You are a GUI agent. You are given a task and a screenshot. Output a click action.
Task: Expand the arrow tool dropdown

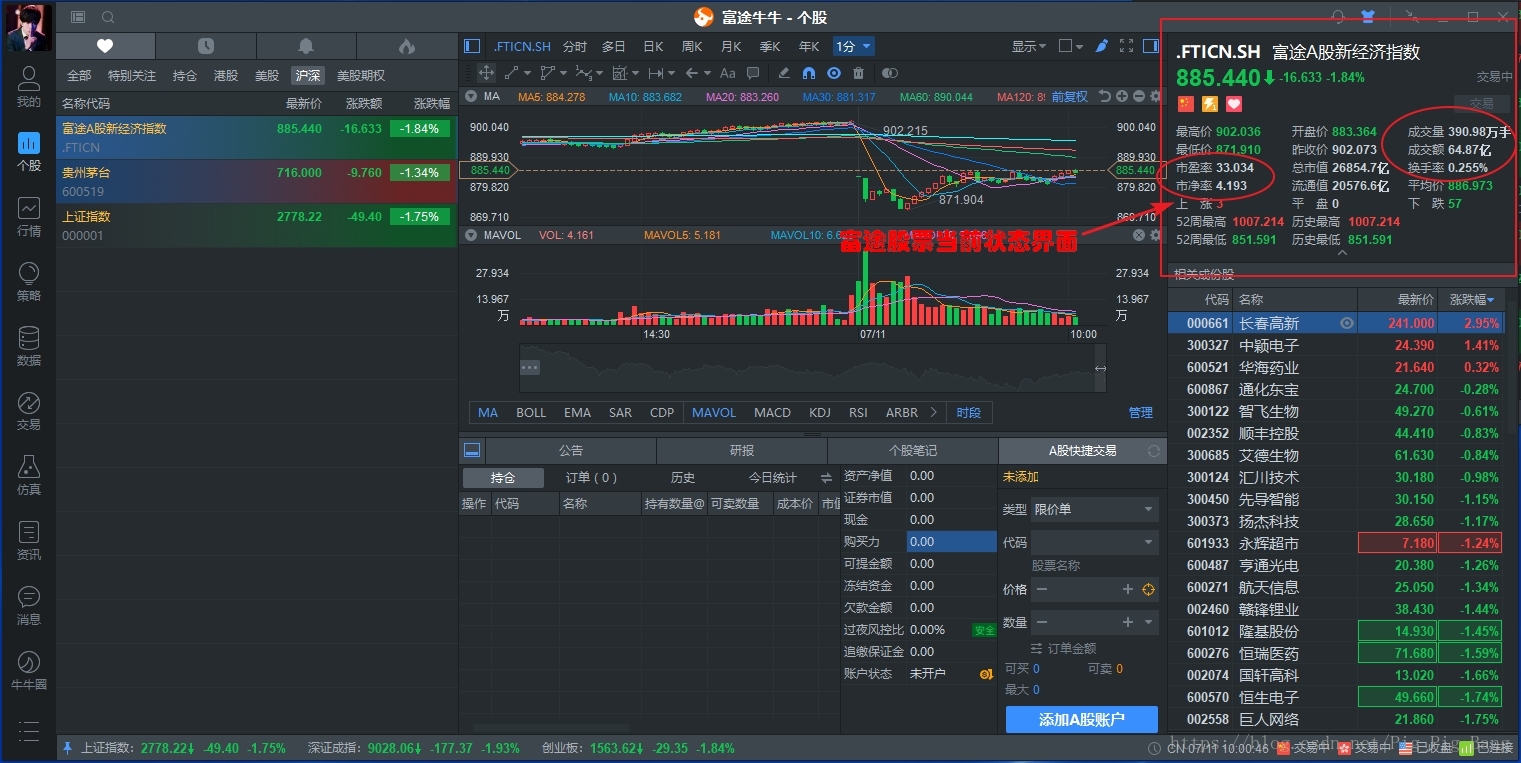click(x=708, y=73)
